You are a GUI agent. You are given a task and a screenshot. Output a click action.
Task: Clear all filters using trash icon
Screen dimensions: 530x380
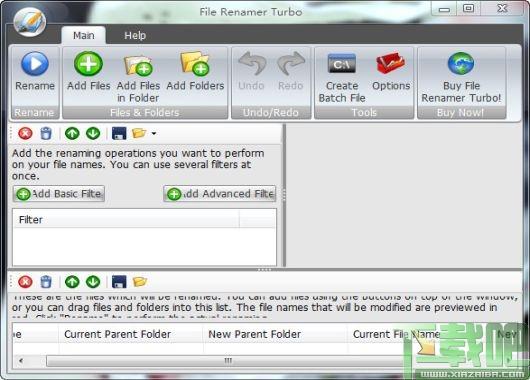[x=46, y=133]
